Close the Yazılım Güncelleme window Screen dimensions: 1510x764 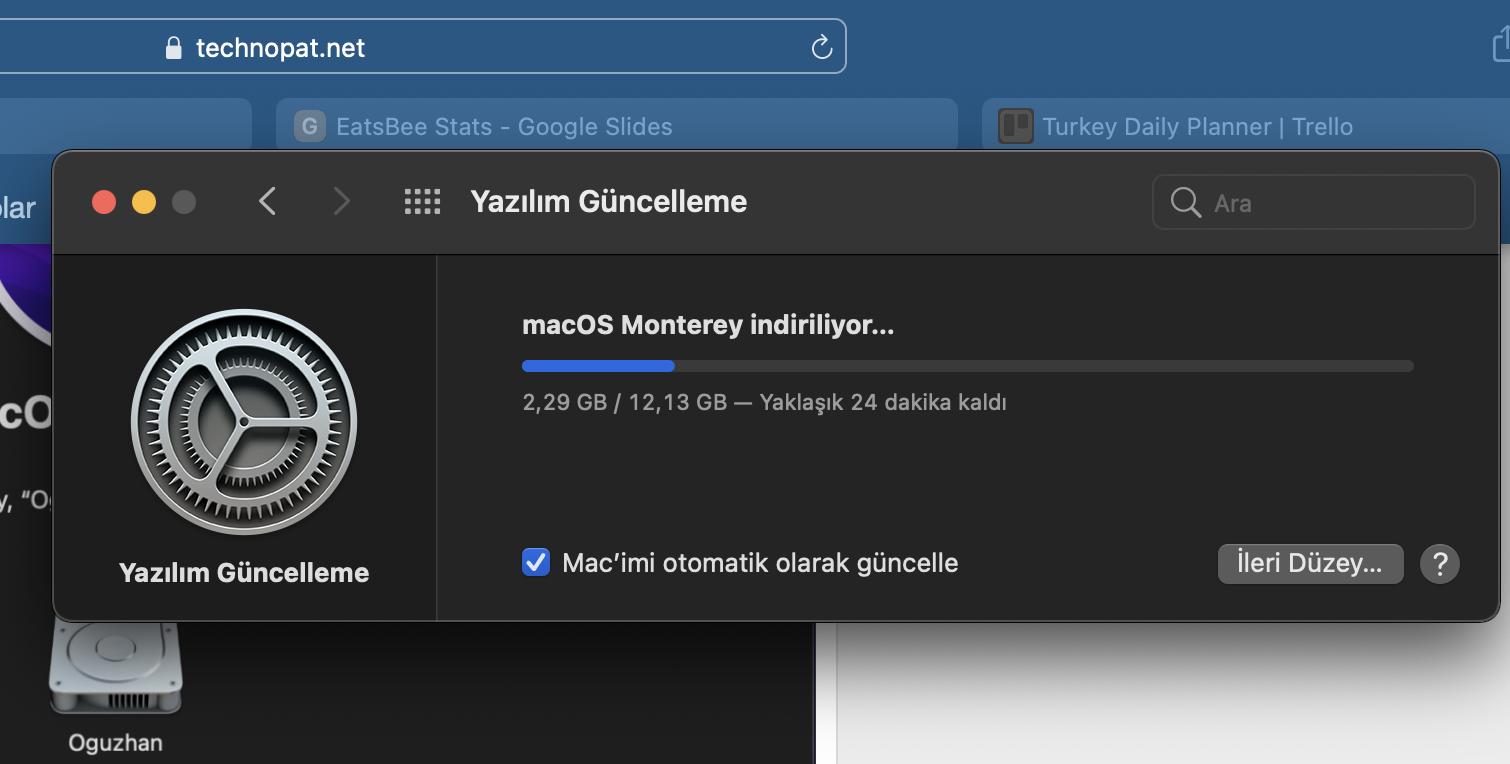pyautogui.click(x=104, y=203)
